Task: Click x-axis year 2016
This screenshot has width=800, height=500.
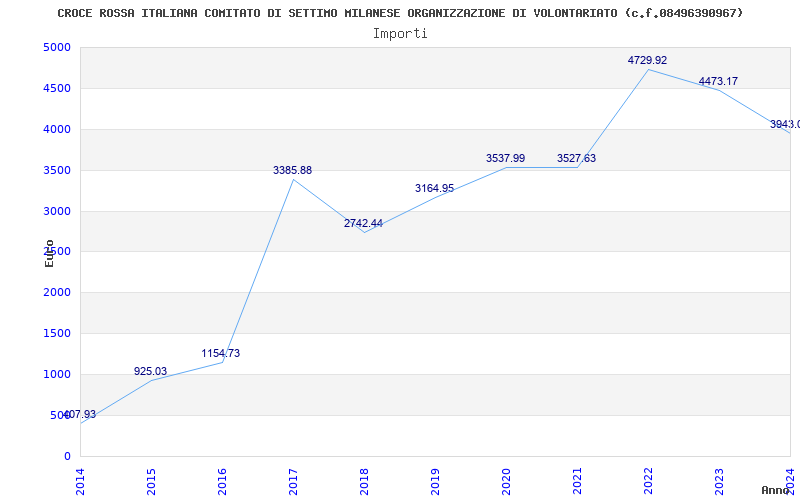Action: tap(222, 482)
